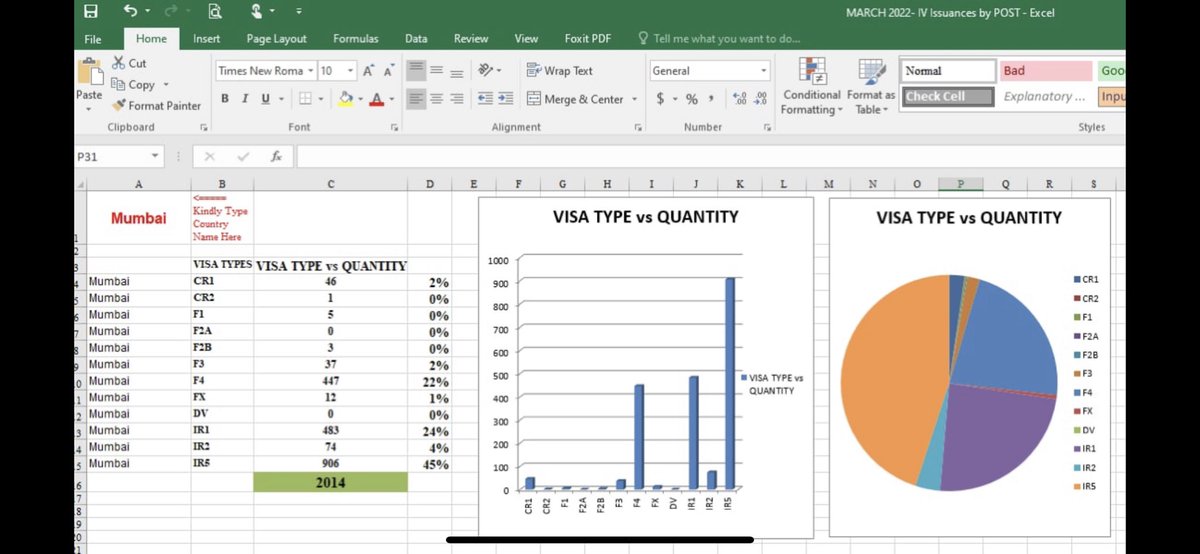
Task: Toggle Align Right horizontal alignment
Action: coord(456,99)
